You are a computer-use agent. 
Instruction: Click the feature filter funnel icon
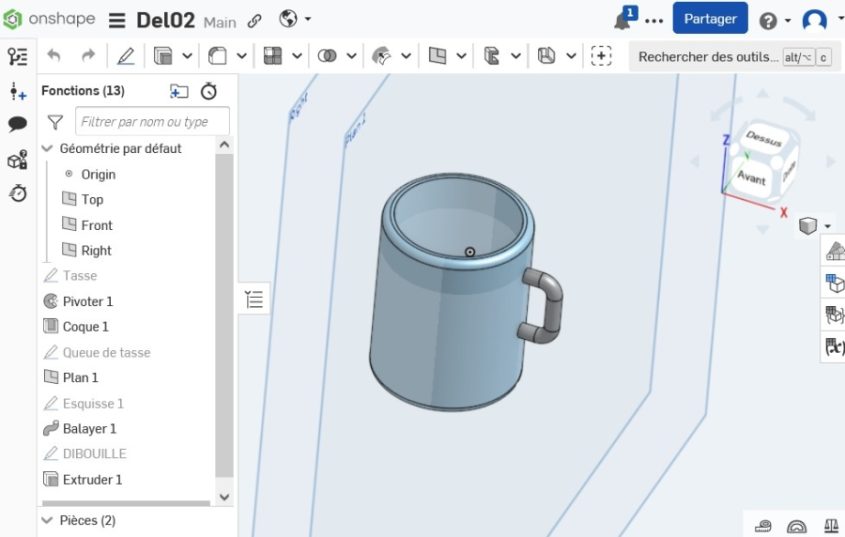point(55,122)
